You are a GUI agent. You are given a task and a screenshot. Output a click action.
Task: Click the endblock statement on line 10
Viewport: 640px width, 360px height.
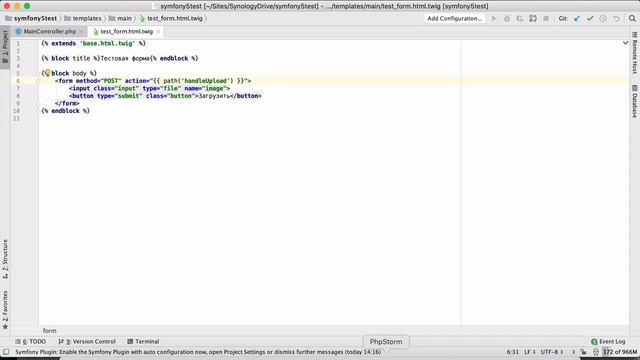point(65,111)
